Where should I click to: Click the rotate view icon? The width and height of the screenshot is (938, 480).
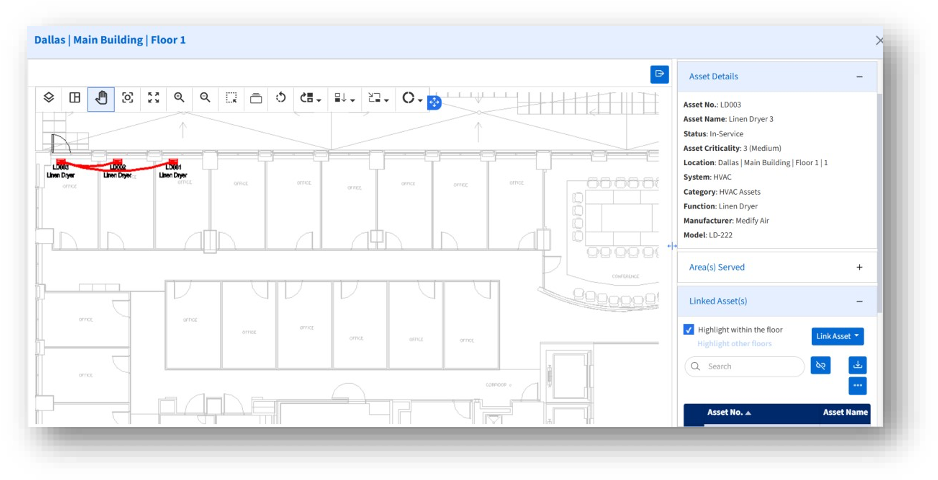pos(281,98)
